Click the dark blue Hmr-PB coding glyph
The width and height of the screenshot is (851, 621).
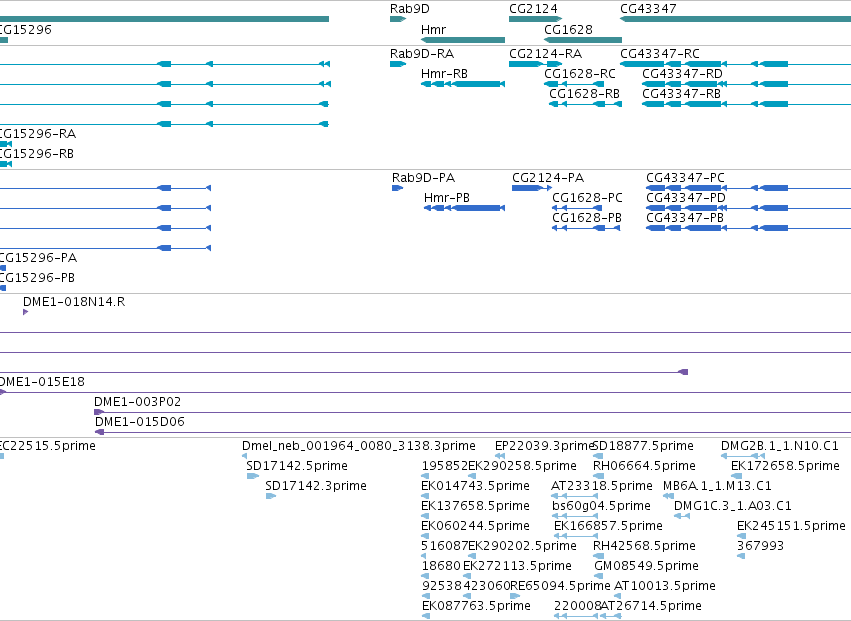click(464, 208)
